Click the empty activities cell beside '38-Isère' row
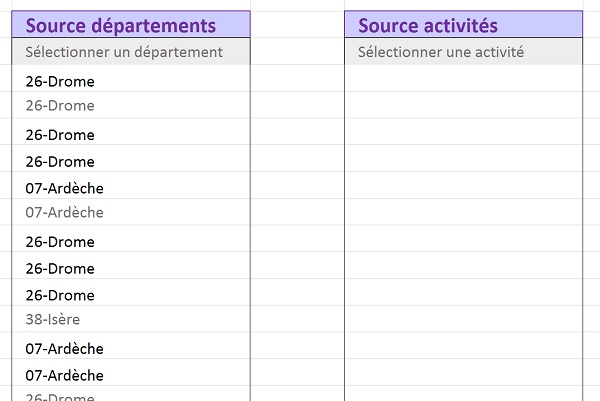 pyautogui.click(x=463, y=320)
